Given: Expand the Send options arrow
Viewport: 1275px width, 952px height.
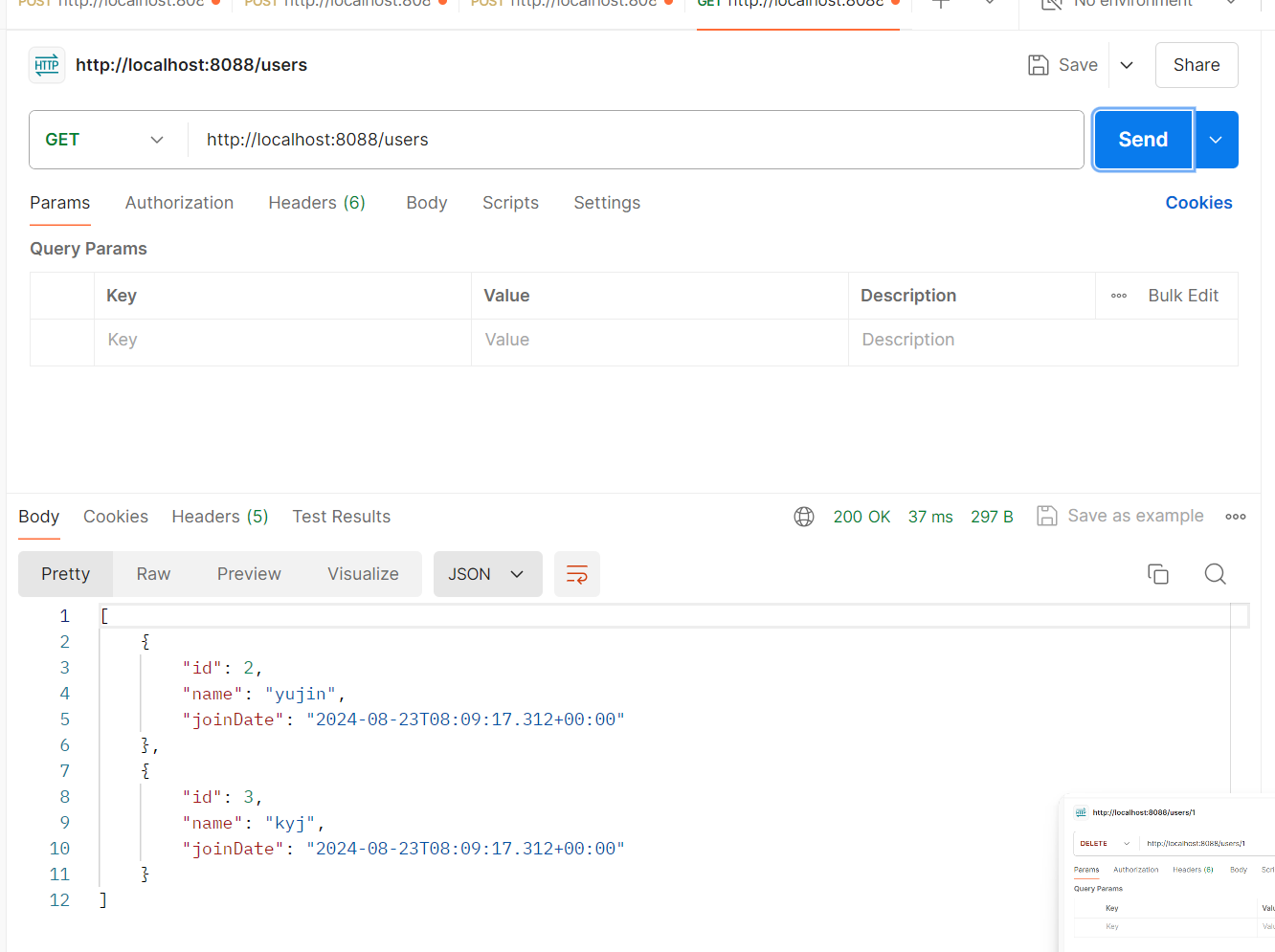Looking at the screenshot, I should (1216, 140).
